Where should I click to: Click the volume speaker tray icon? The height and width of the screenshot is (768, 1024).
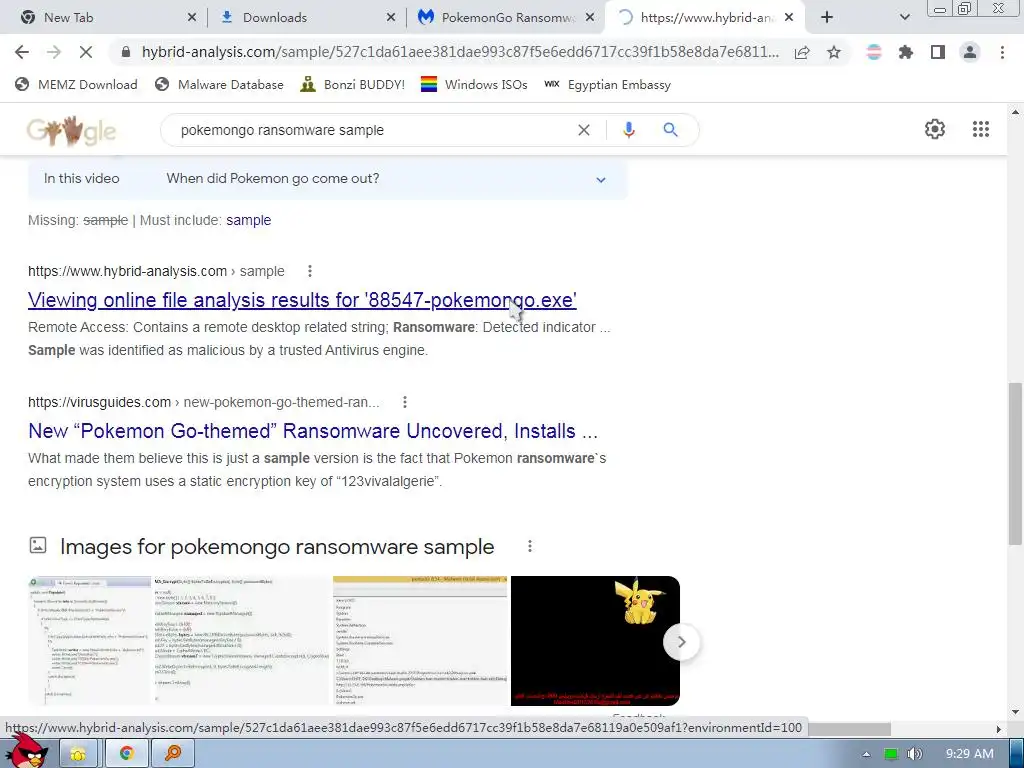[914, 754]
